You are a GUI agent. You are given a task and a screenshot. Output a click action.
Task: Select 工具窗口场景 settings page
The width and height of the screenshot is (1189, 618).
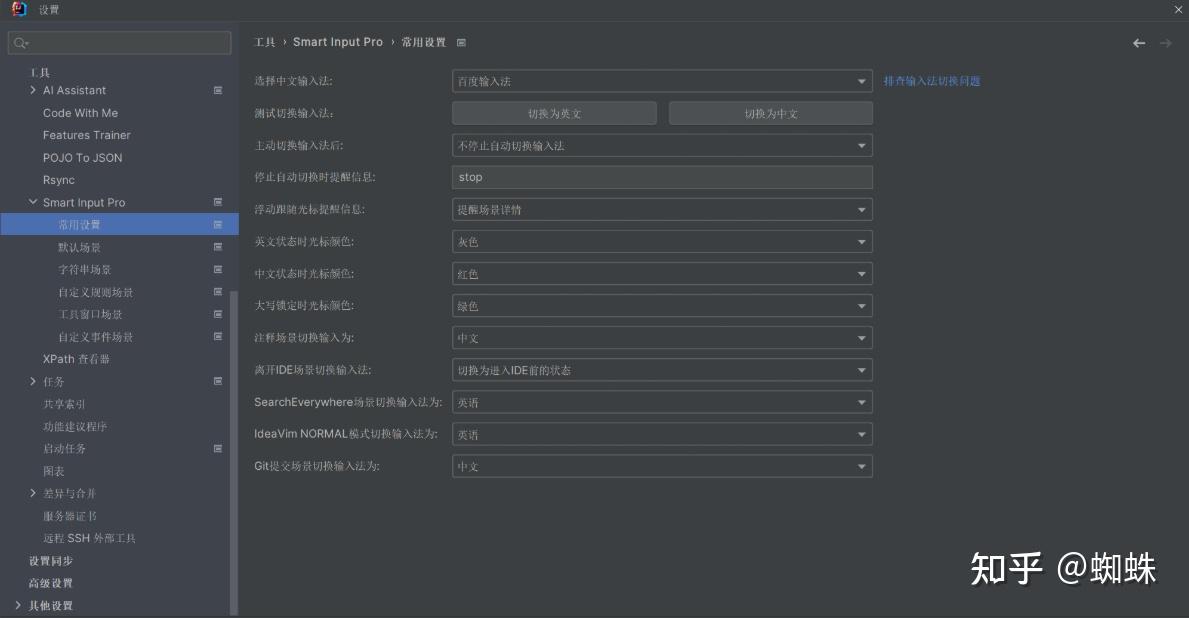click(90, 314)
